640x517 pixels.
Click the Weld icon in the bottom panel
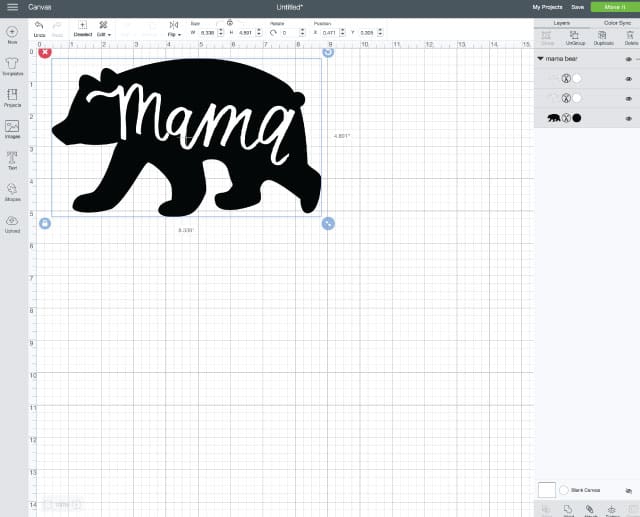pos(568,510)
